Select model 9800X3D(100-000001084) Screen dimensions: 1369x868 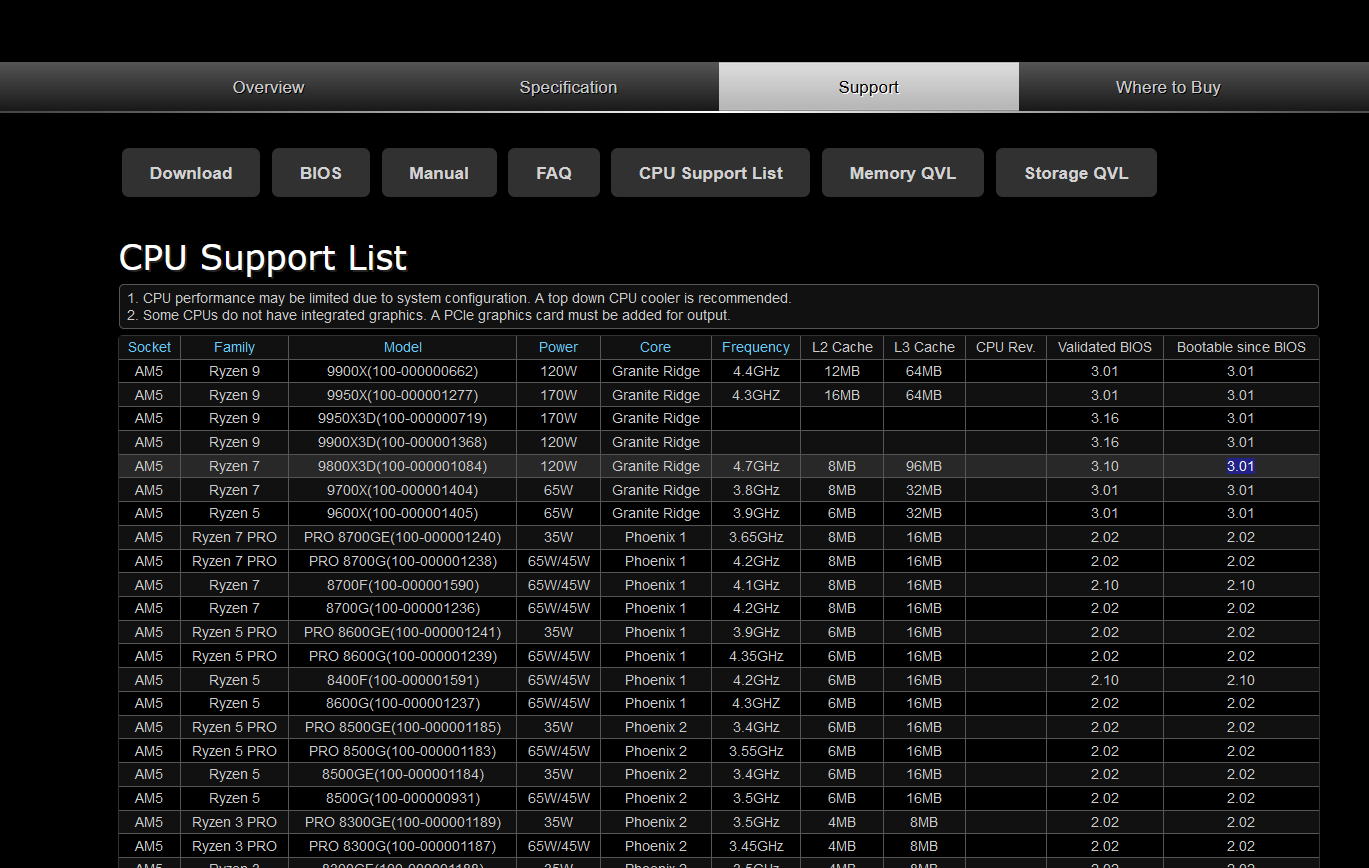pos(403,466)
